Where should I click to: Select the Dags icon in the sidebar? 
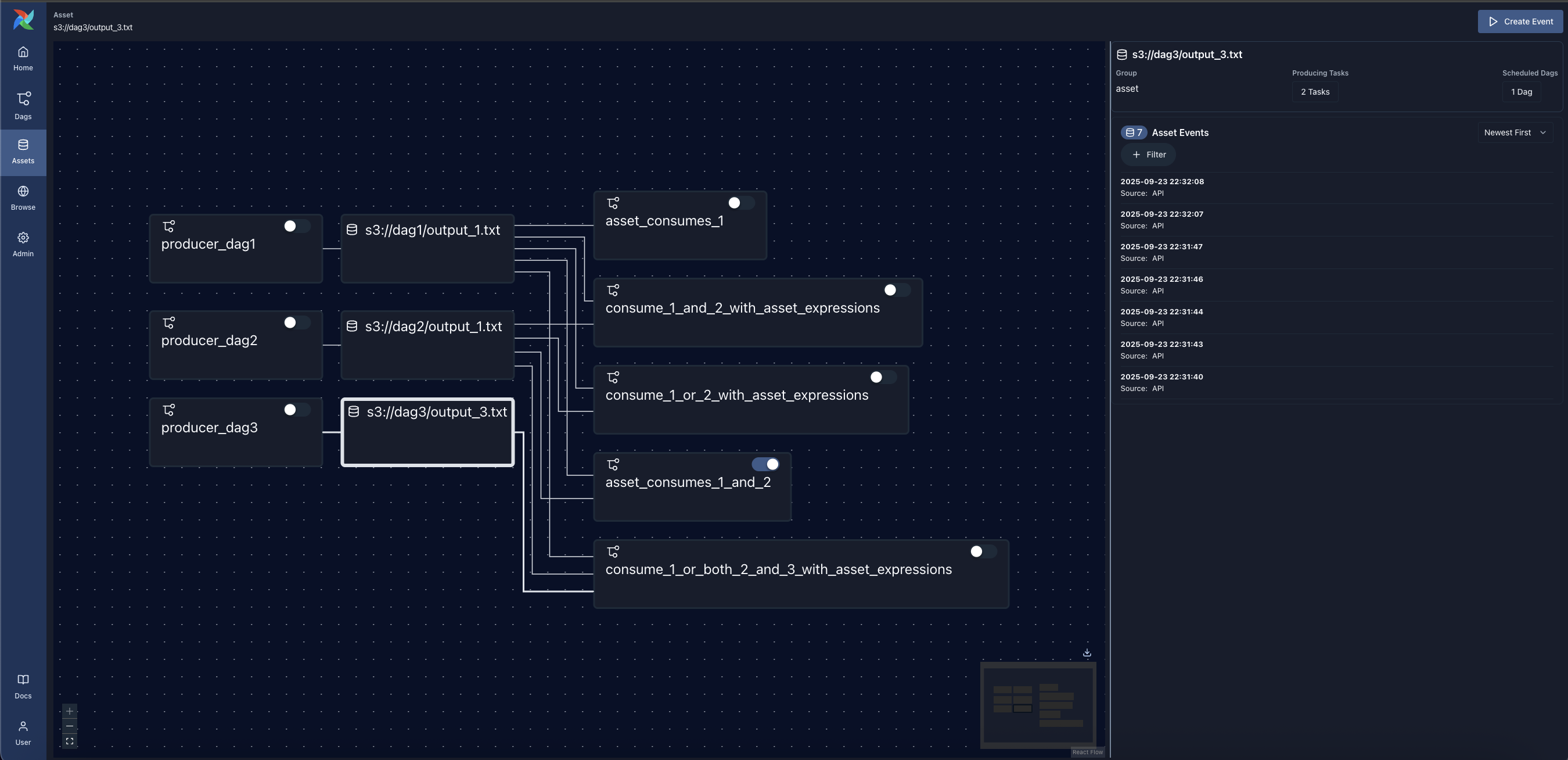tap(23, 105)
